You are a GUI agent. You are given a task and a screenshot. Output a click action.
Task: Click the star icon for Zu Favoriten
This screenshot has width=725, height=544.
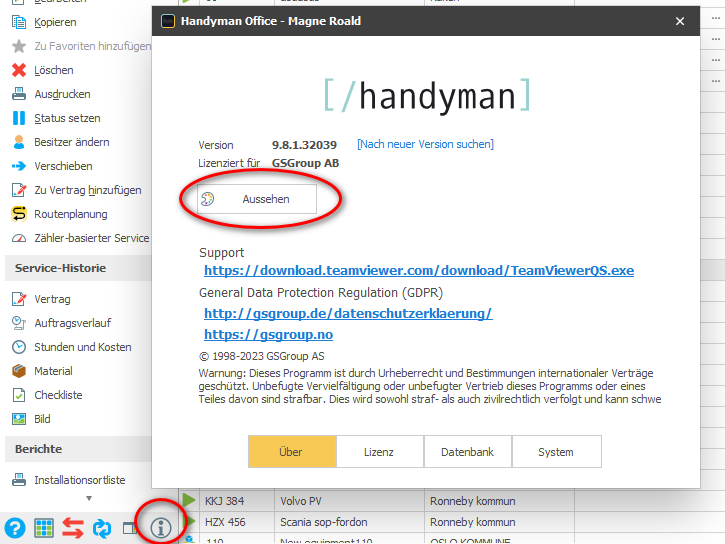19,46
